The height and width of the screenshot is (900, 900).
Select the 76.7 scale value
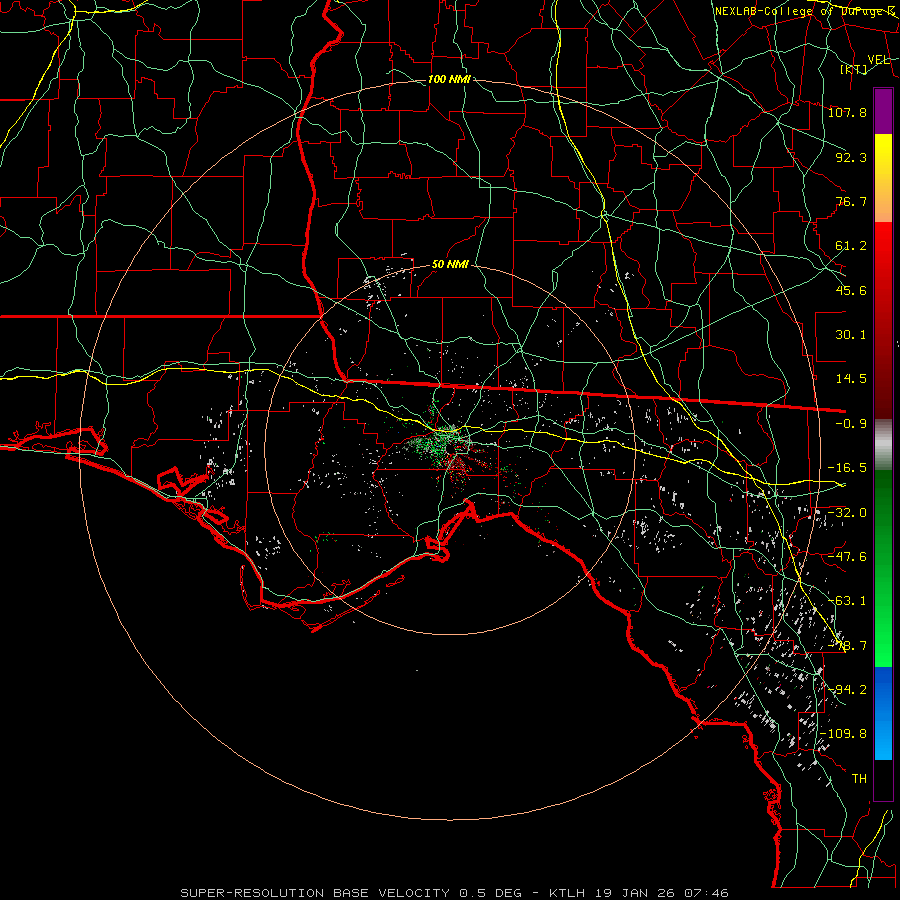pyautogui.click(x=851, y=201)
